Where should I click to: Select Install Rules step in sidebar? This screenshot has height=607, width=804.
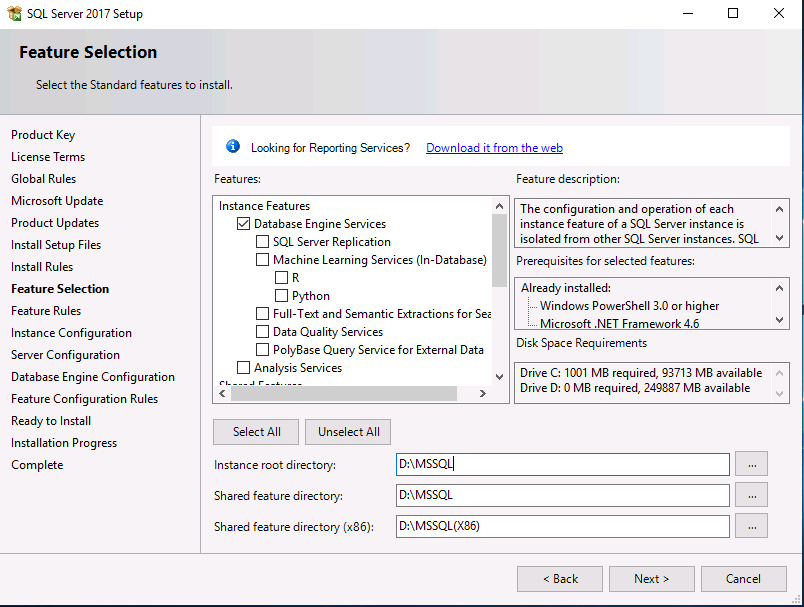point(42,267)
